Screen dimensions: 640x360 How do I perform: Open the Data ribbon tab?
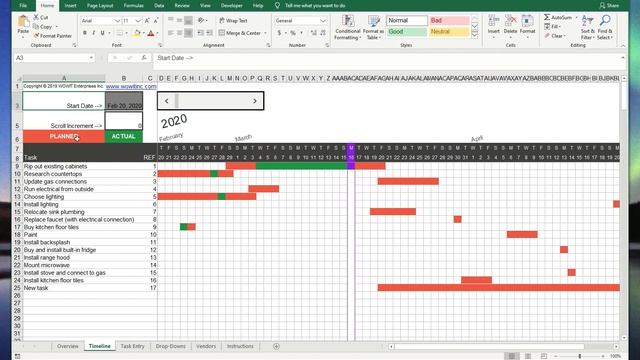click(x=159, y=6)
